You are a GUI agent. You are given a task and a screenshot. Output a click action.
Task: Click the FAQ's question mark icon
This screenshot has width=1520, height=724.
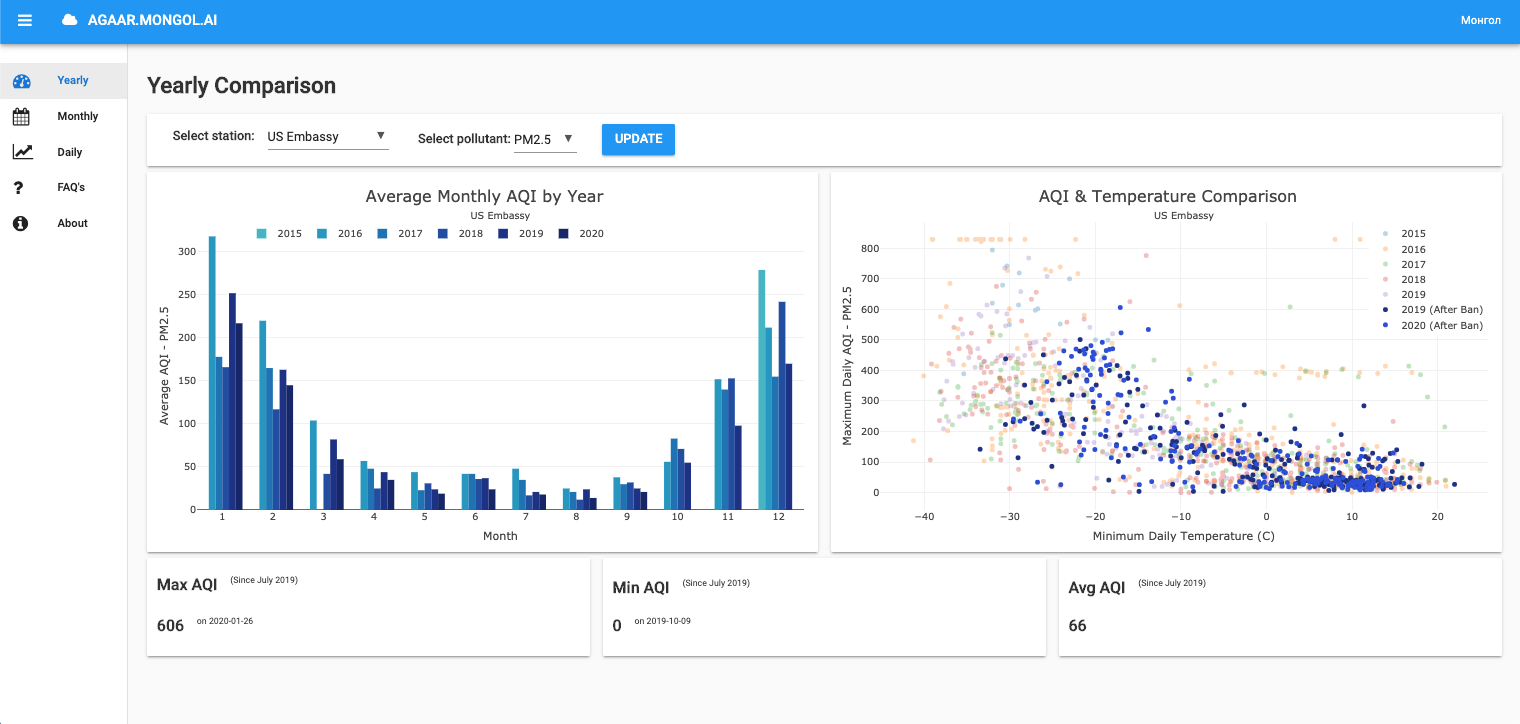click(19, 188)
